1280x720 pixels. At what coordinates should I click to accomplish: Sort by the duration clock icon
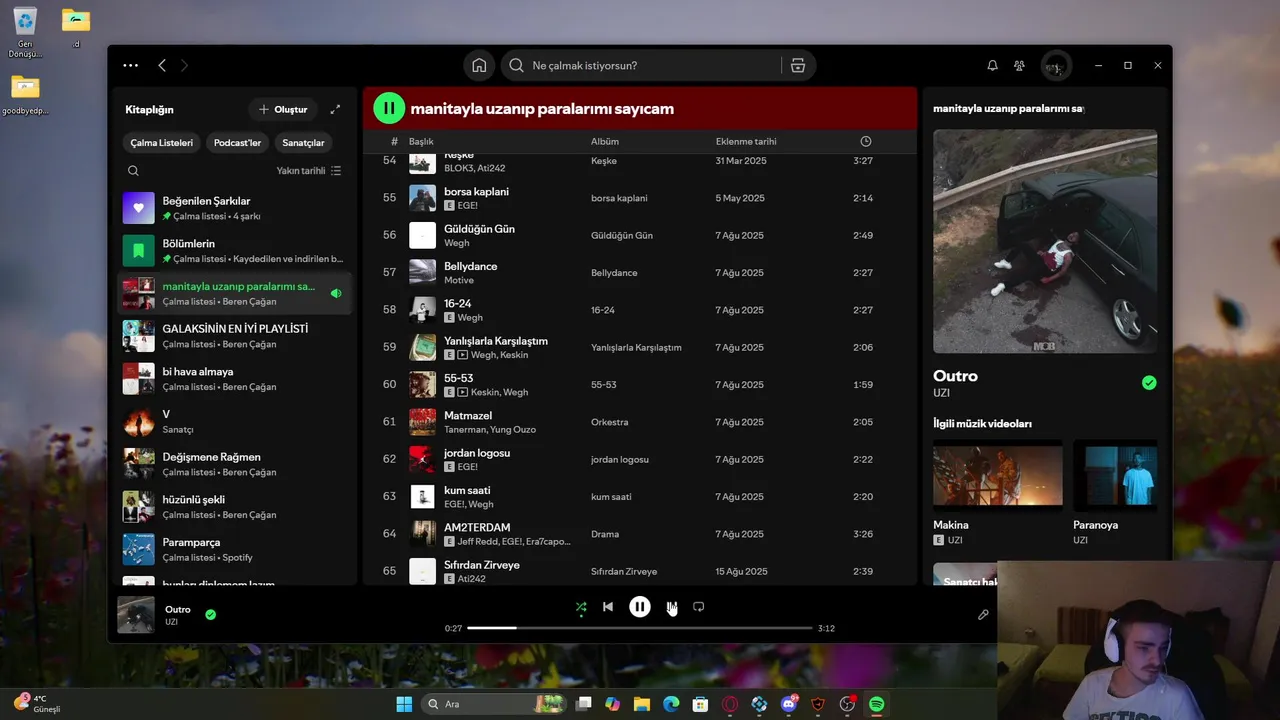866,142
